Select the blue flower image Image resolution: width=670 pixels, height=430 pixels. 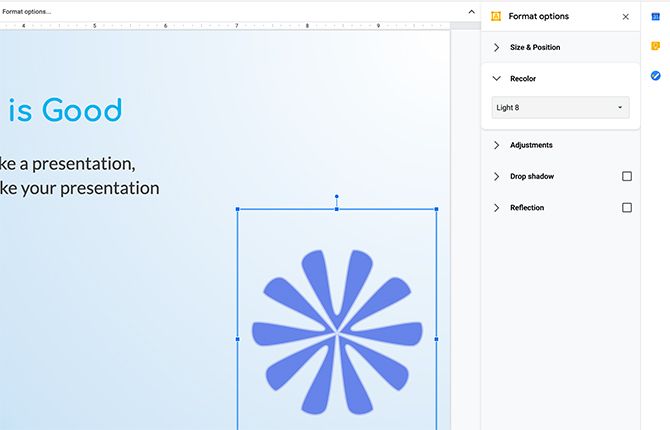pos(337,332)
